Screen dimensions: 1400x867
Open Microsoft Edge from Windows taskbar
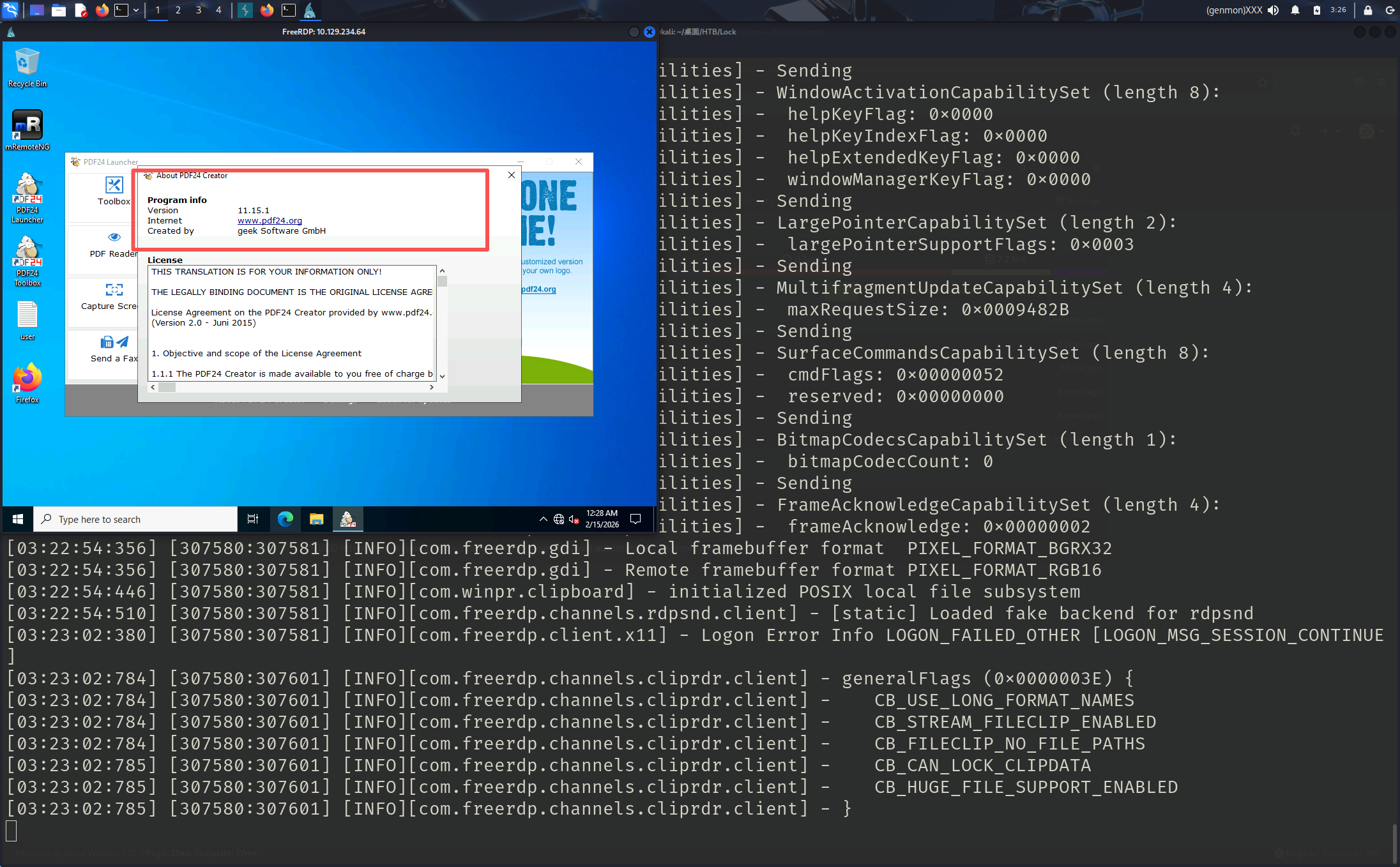(285, 520)
